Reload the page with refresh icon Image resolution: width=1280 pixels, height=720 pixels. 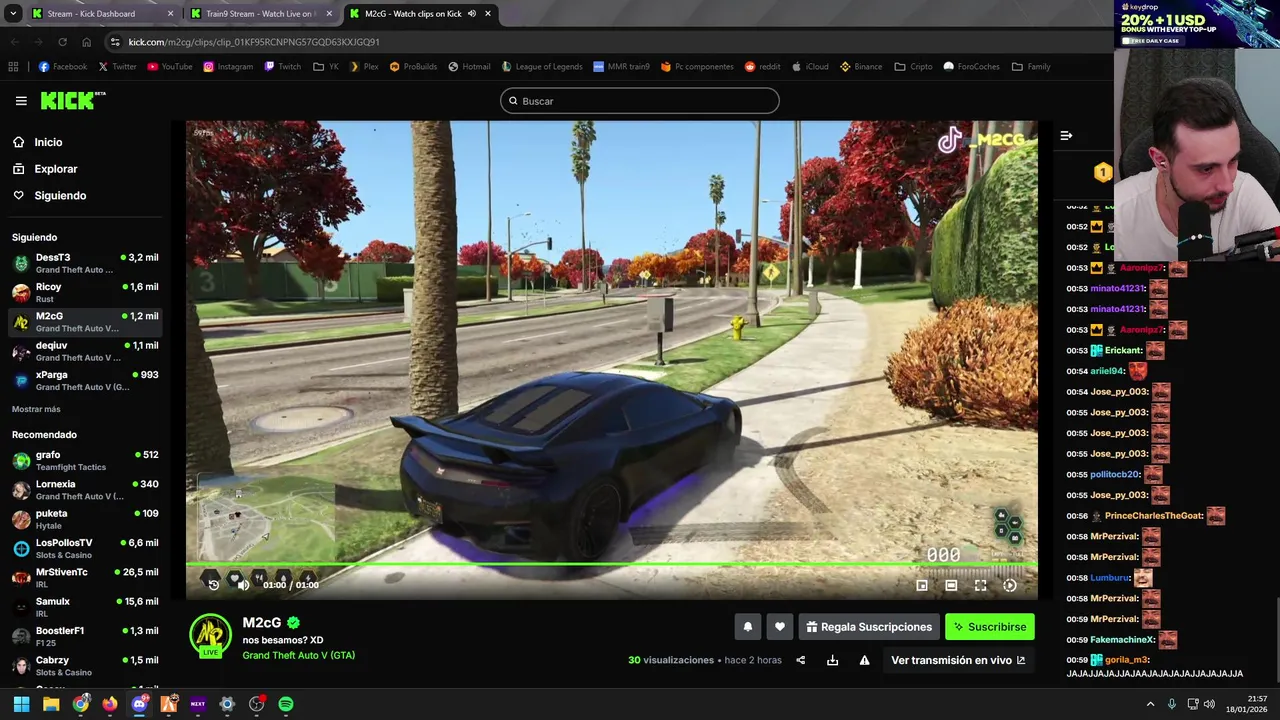[62, 42]
